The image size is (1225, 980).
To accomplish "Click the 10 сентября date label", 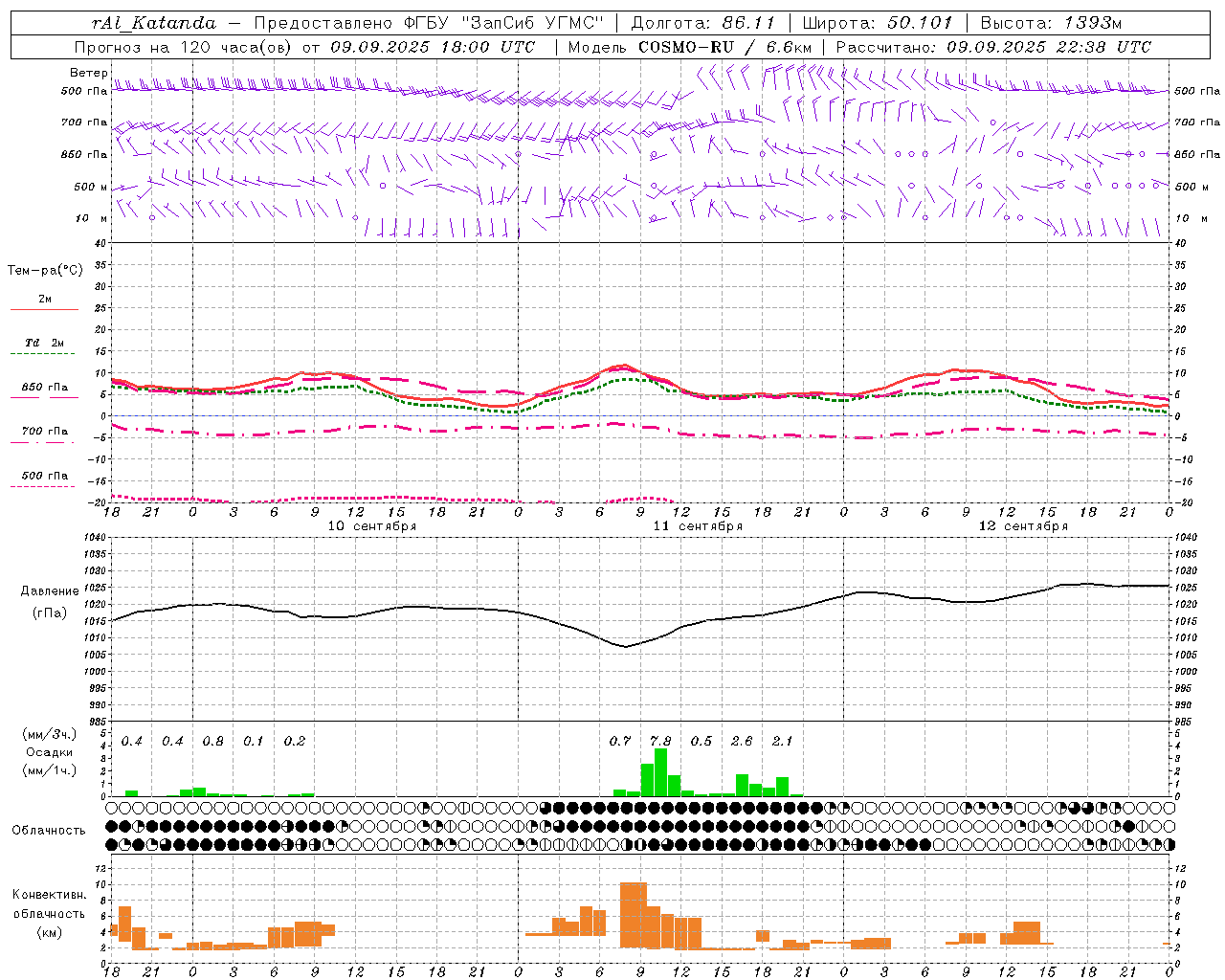I will [371, 526].
